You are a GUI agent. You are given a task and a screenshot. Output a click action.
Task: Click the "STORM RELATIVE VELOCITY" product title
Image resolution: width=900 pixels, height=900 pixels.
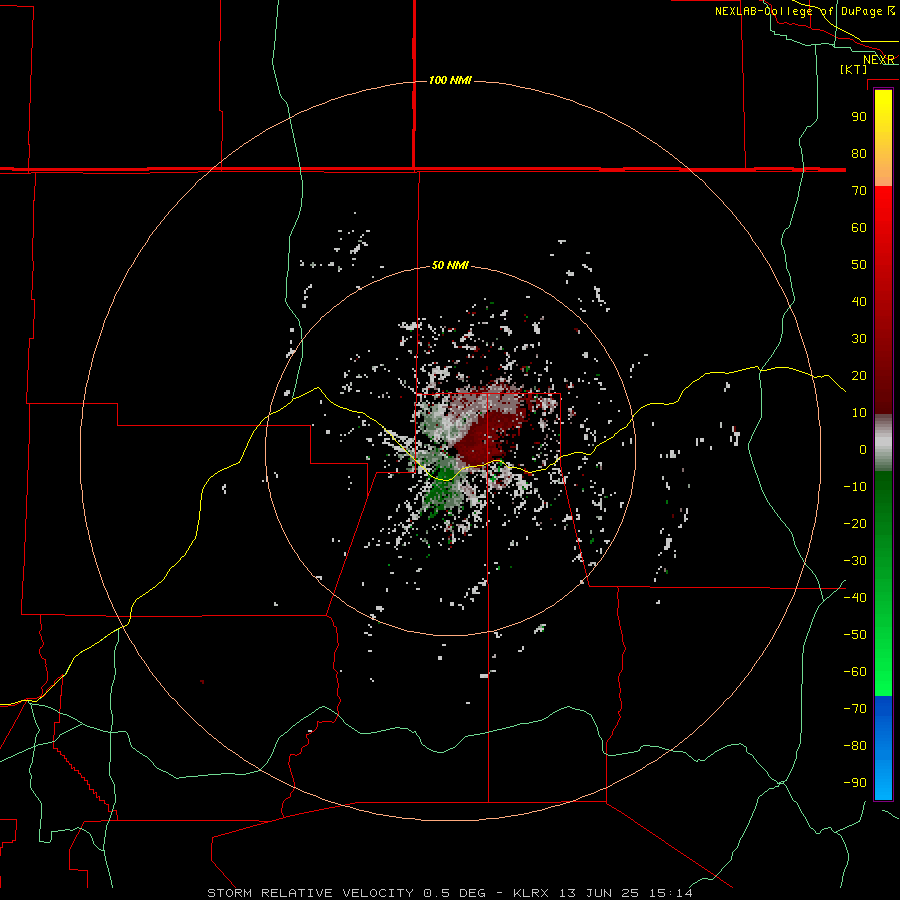click(310, 893)
